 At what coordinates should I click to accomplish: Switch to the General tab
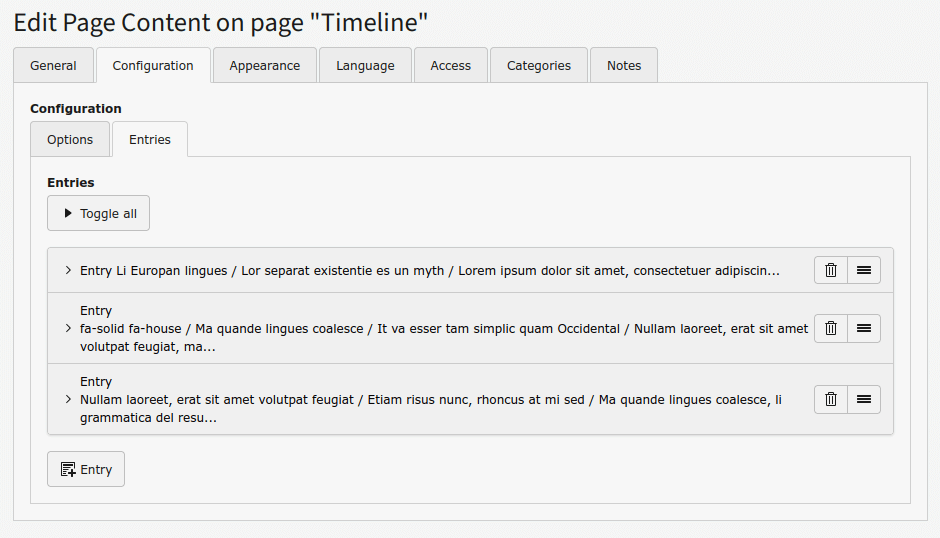pyautogui.click(x=53, y=66)
